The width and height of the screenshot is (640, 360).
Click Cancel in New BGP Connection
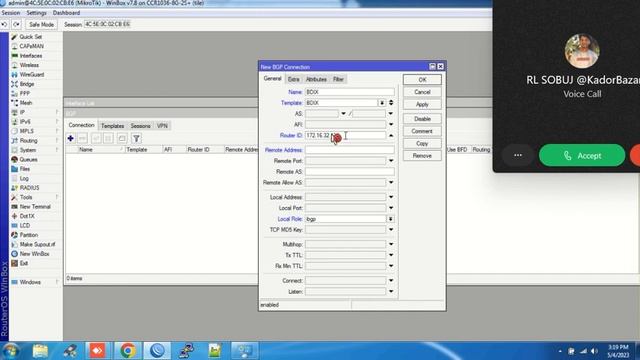click(x=422, y=92)
